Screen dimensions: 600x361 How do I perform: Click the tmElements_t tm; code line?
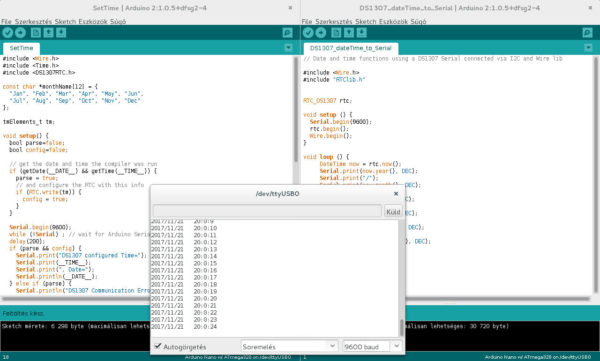point(29,122)
